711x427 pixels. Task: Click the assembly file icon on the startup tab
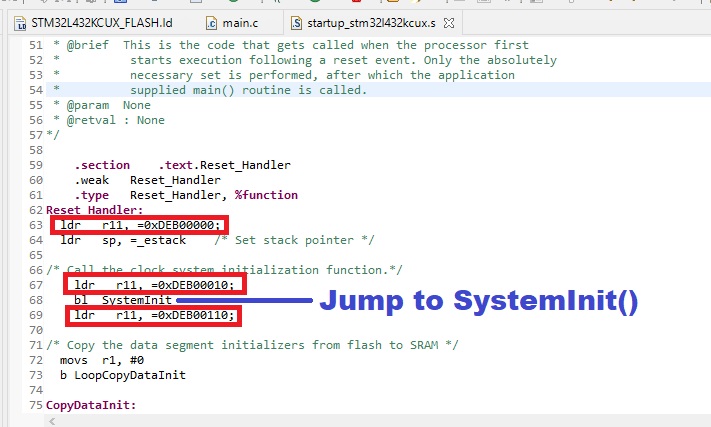[296, 23]
